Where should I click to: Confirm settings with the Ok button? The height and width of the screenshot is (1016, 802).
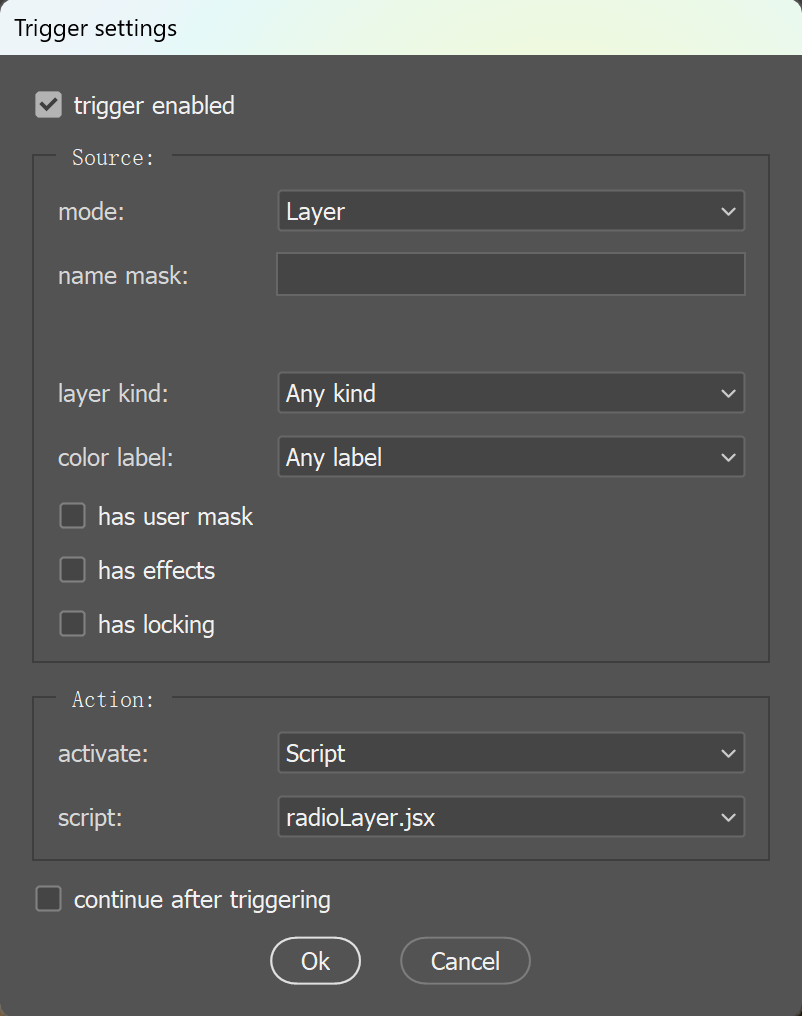coord(315,961)
